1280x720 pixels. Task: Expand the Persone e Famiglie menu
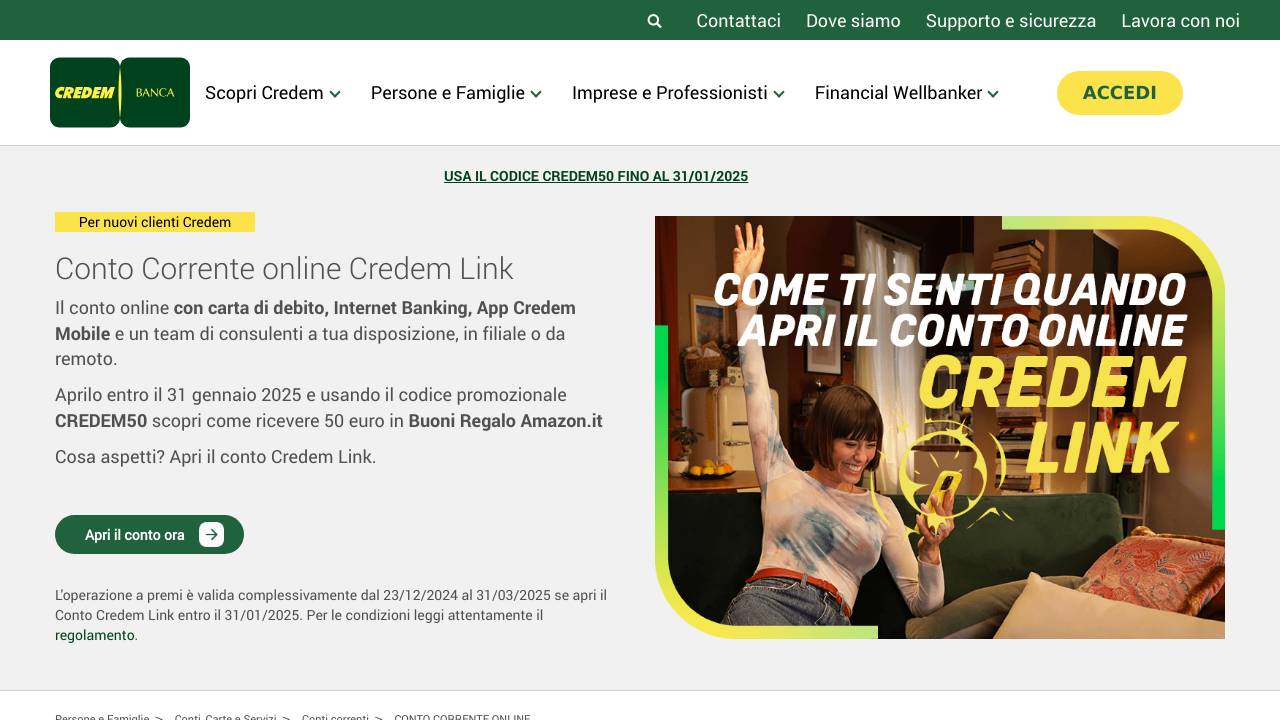(x=456, y=93)
